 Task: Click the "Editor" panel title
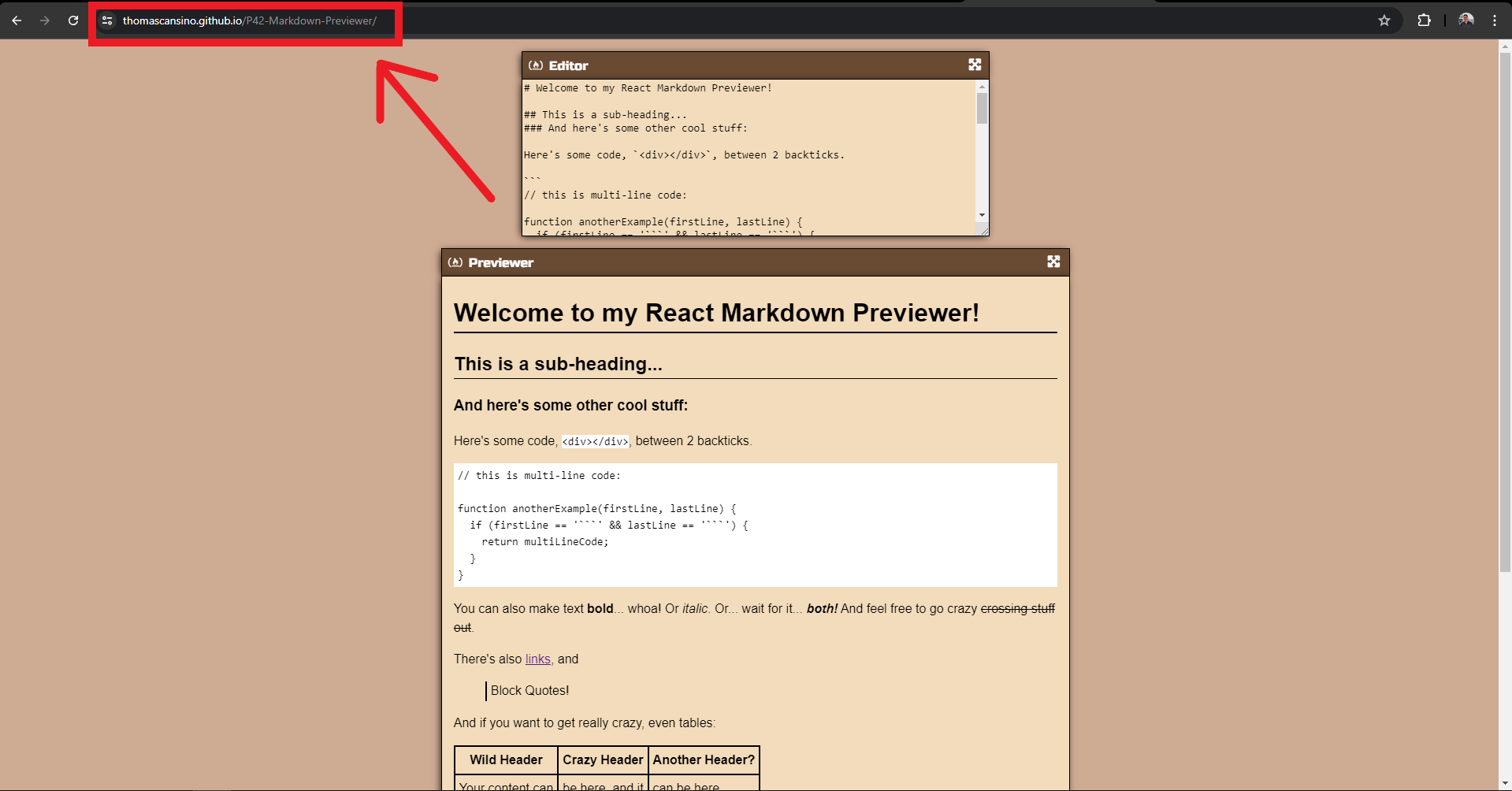568,65
